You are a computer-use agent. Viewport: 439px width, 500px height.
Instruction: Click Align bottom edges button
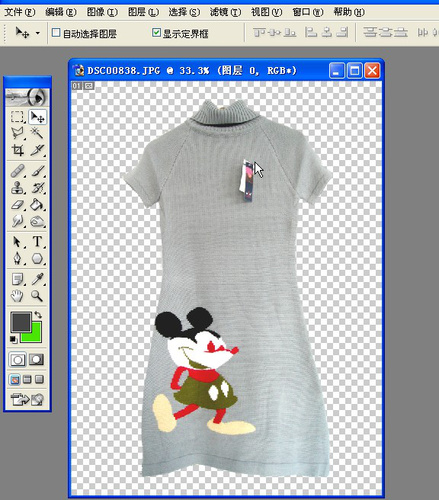pyautogui.click(x=290, y=32)
